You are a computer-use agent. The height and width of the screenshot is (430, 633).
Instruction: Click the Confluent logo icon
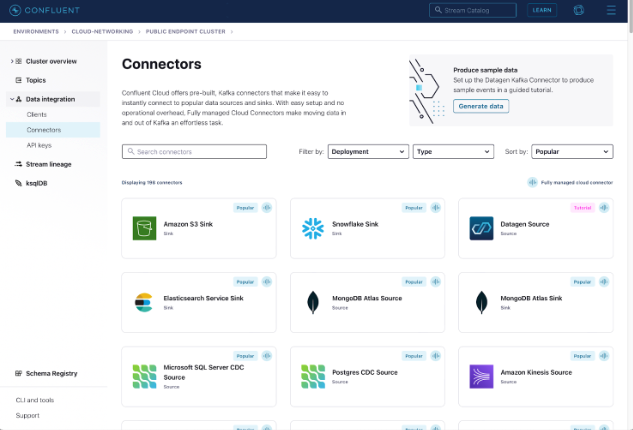click(x=15, y=10)
